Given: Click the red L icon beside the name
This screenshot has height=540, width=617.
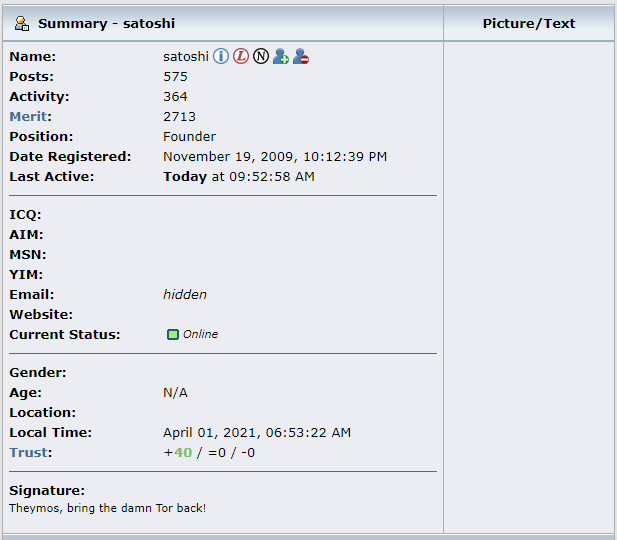Looking at the screenshot, I should pos(241,56).
